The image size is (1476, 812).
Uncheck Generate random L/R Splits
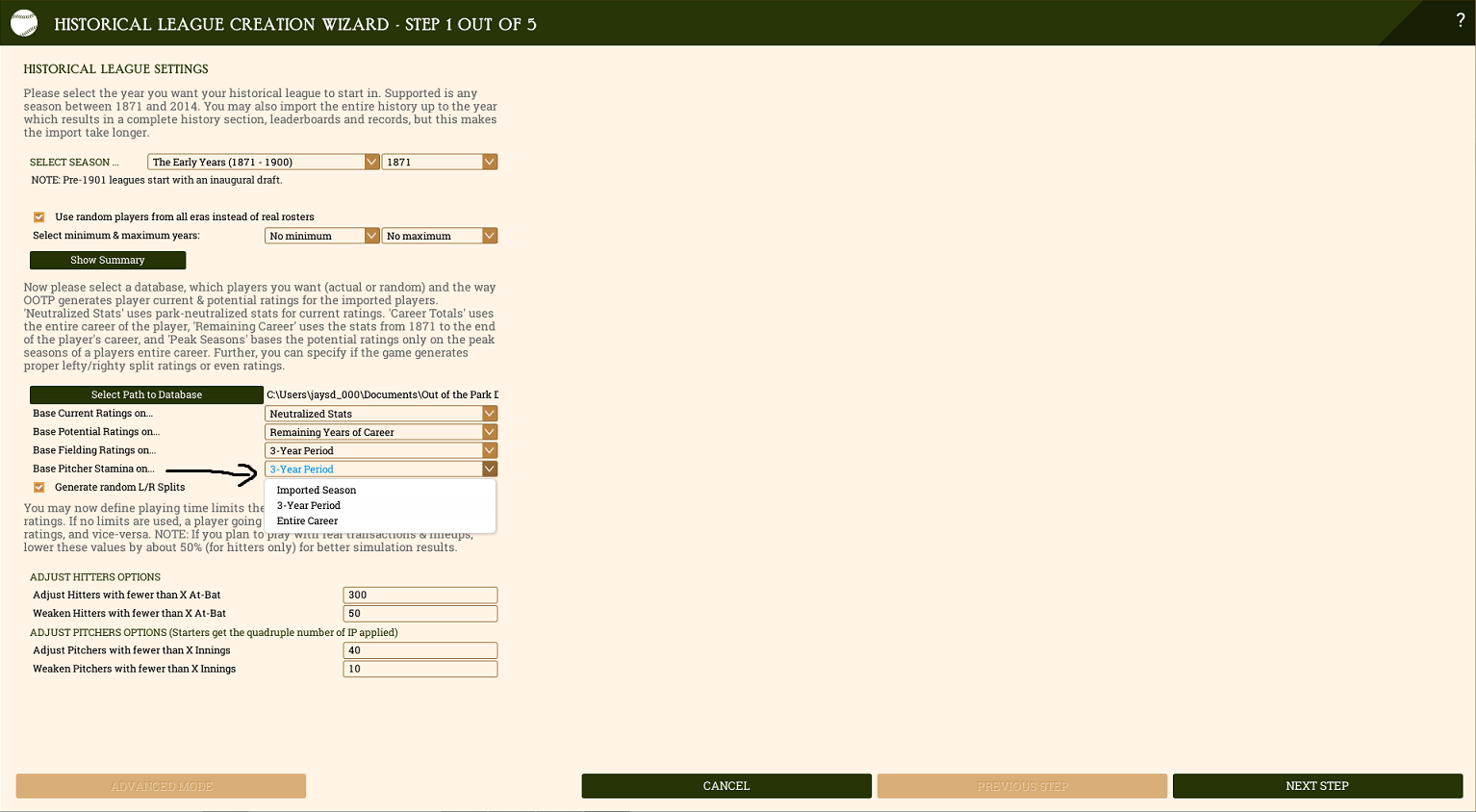[38, 487]
